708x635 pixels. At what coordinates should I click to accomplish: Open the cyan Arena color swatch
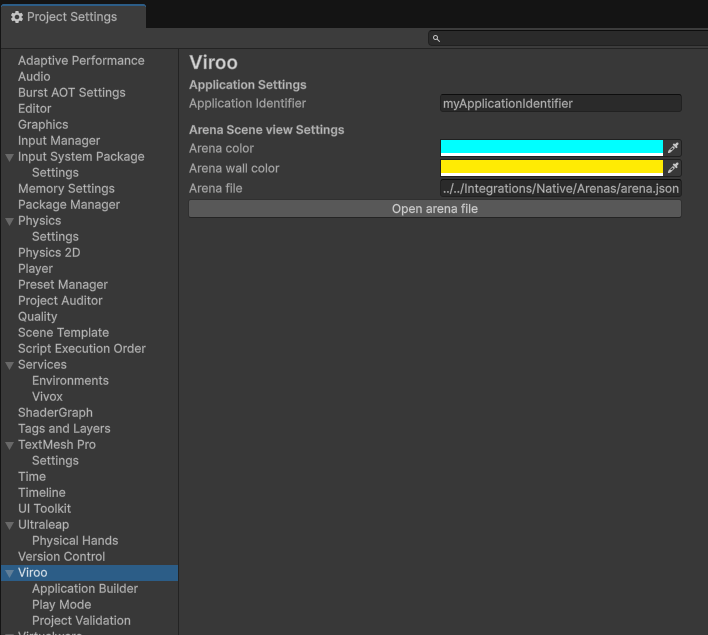pos(551,148)
